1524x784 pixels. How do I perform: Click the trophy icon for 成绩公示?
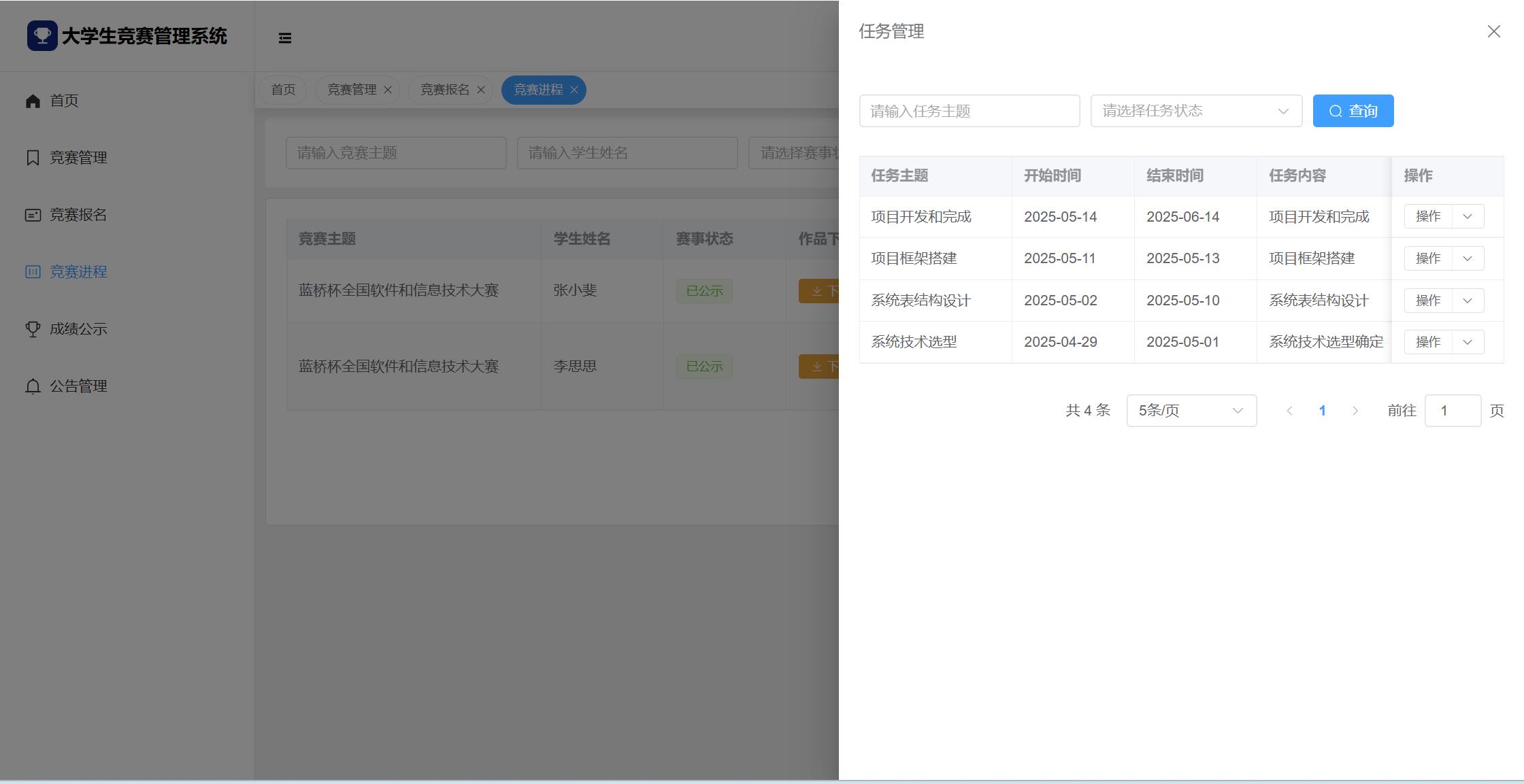click(33, 329)
